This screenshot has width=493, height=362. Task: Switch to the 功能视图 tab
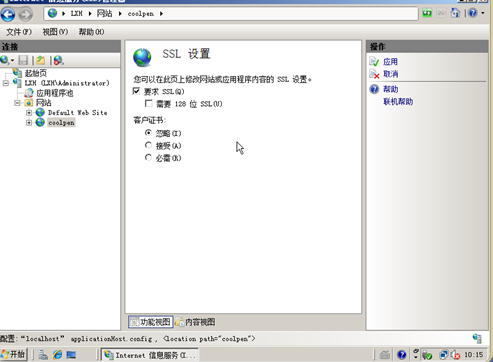tap(151, 322)
